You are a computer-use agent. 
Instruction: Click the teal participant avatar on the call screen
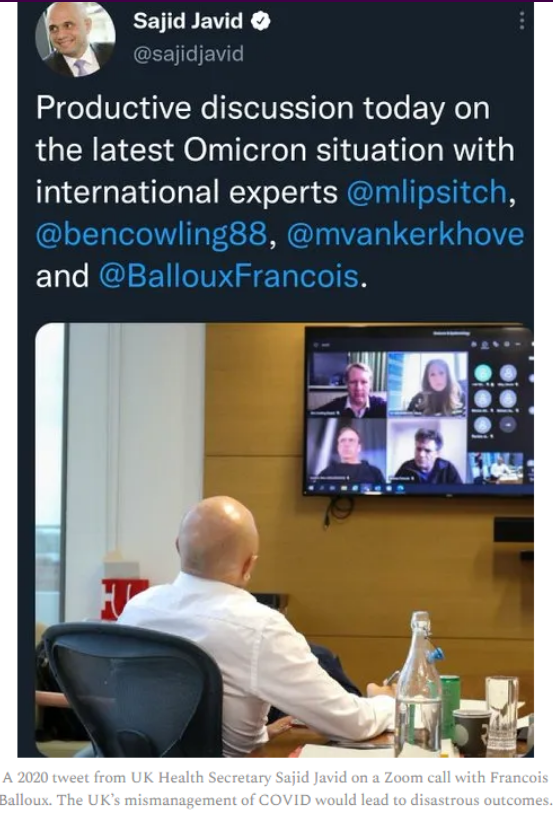pyautogui.click(x=483, y=374)
